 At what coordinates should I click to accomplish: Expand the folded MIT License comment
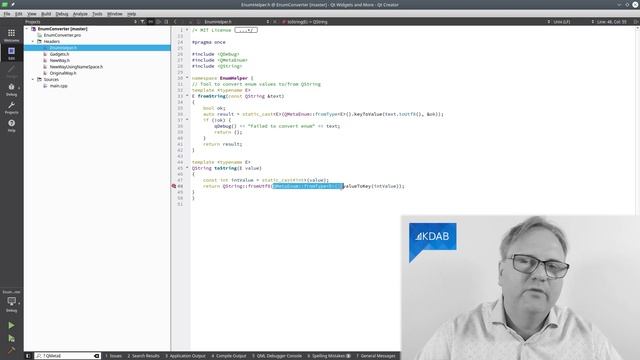click(246, 30)
